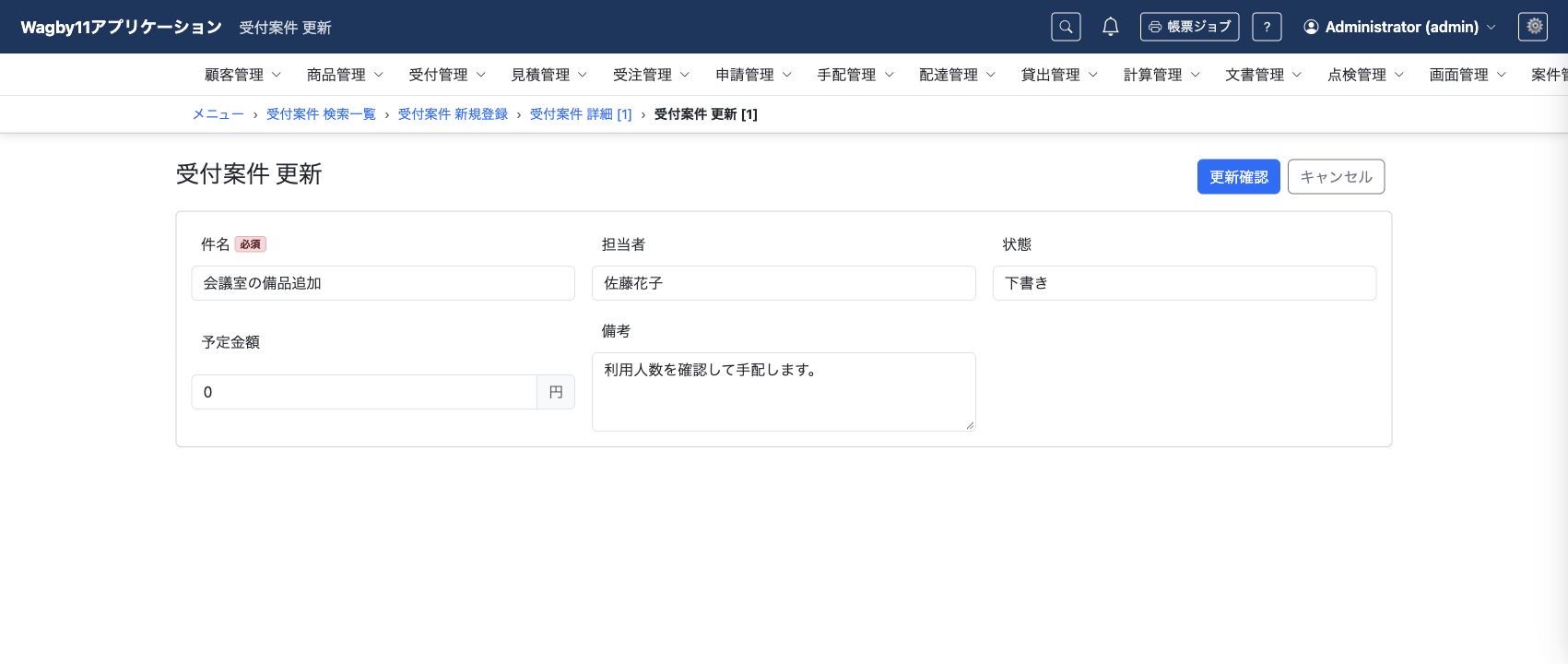
Task: Expand the 受注管理 menu
Action: (651, 75)
